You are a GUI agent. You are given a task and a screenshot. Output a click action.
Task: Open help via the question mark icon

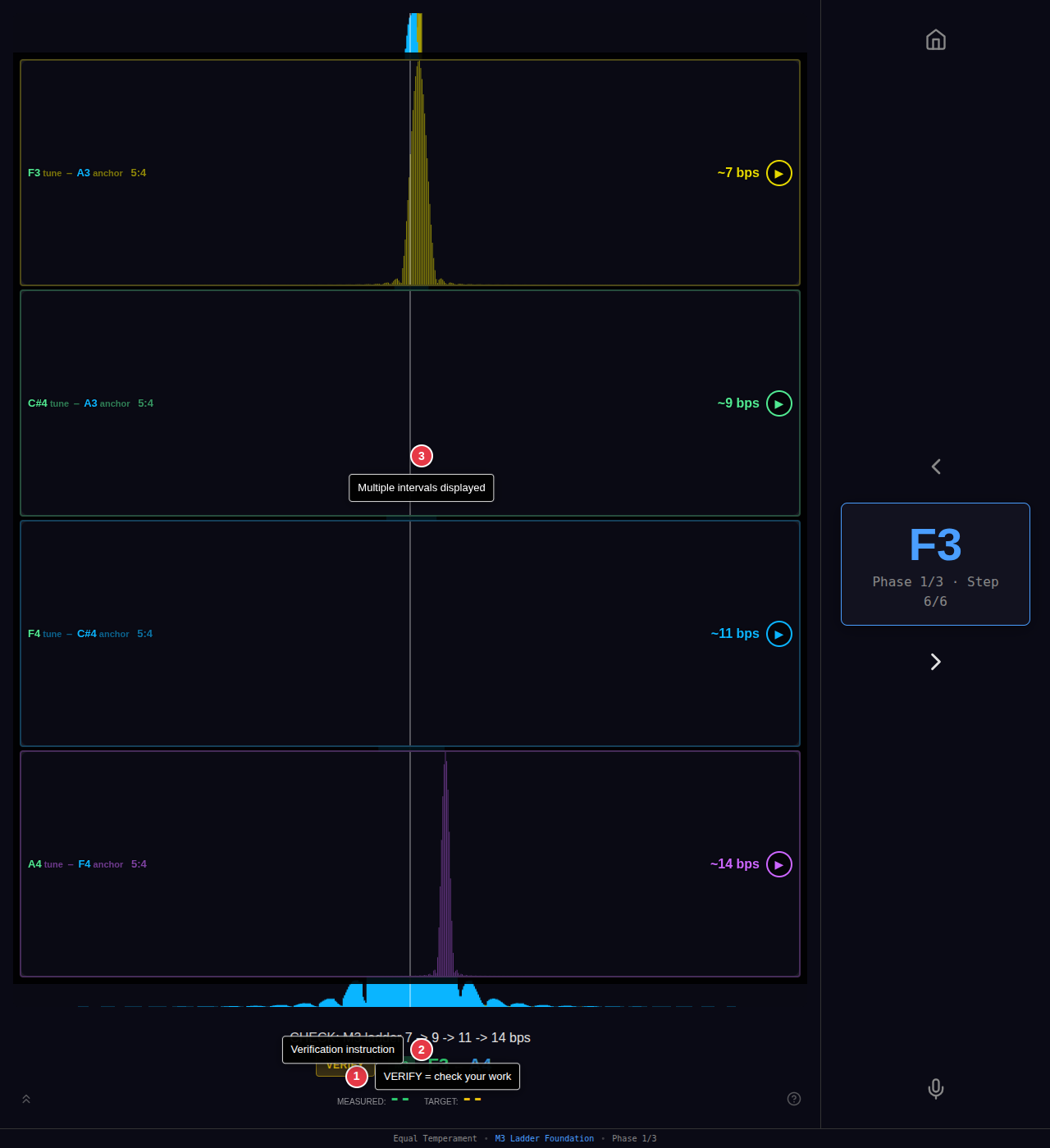point(793,1099)
